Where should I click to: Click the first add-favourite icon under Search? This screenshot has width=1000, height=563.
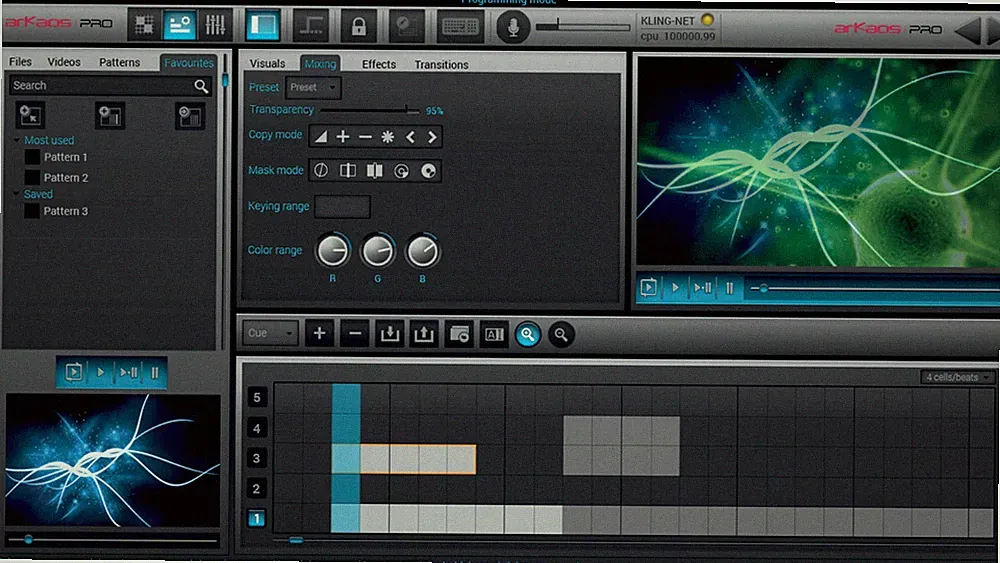30,115
